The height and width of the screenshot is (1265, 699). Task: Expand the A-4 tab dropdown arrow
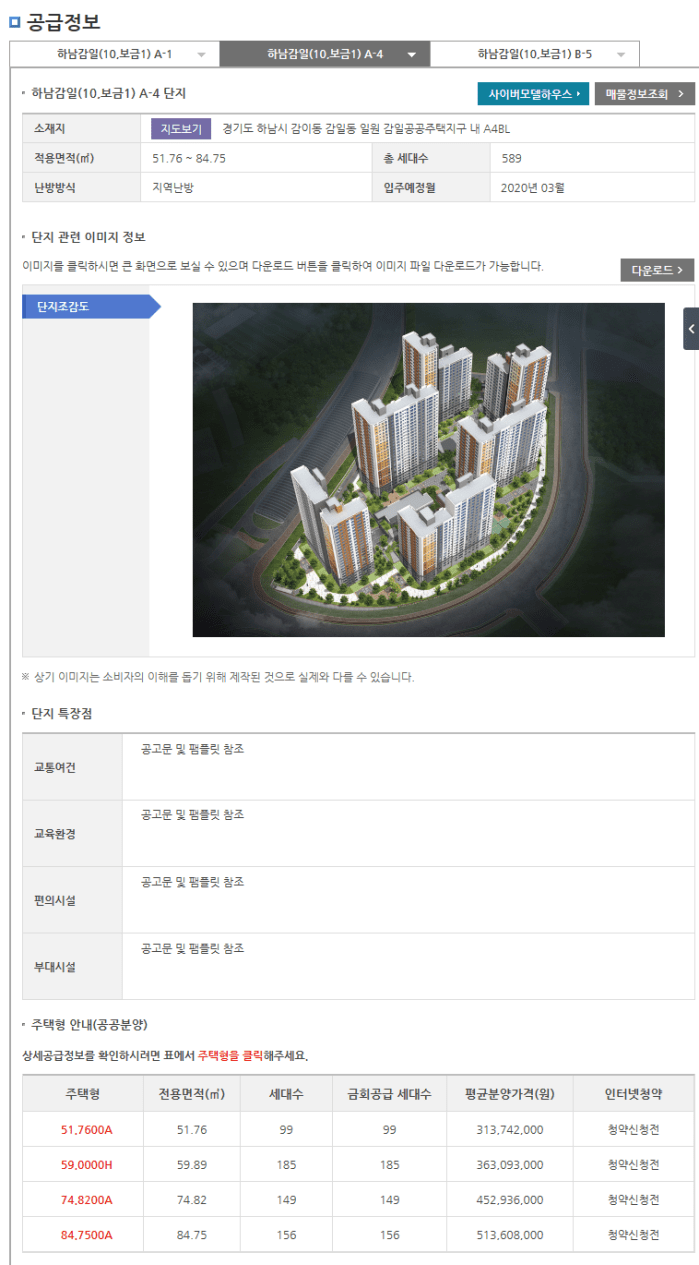click(x=411, y=55)
